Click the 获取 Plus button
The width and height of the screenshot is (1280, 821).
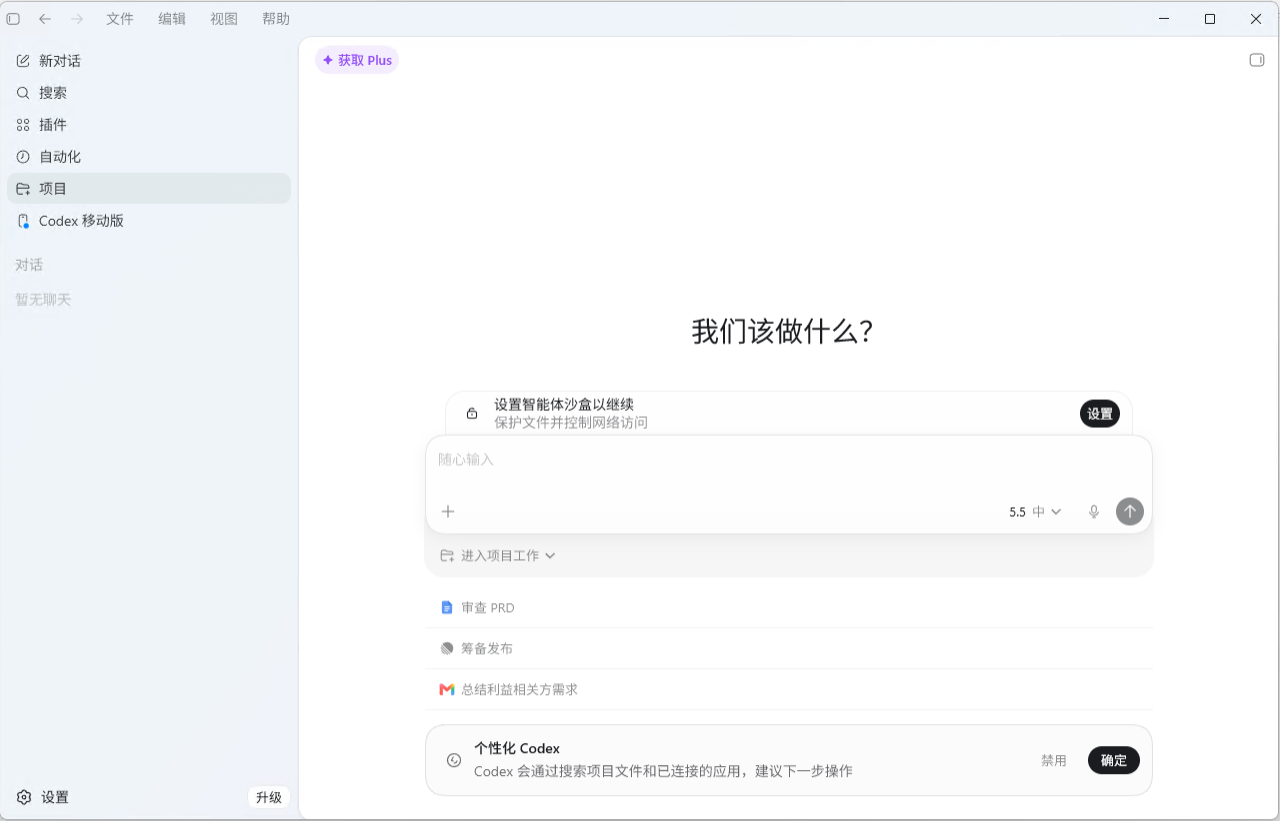coord(357,60)
